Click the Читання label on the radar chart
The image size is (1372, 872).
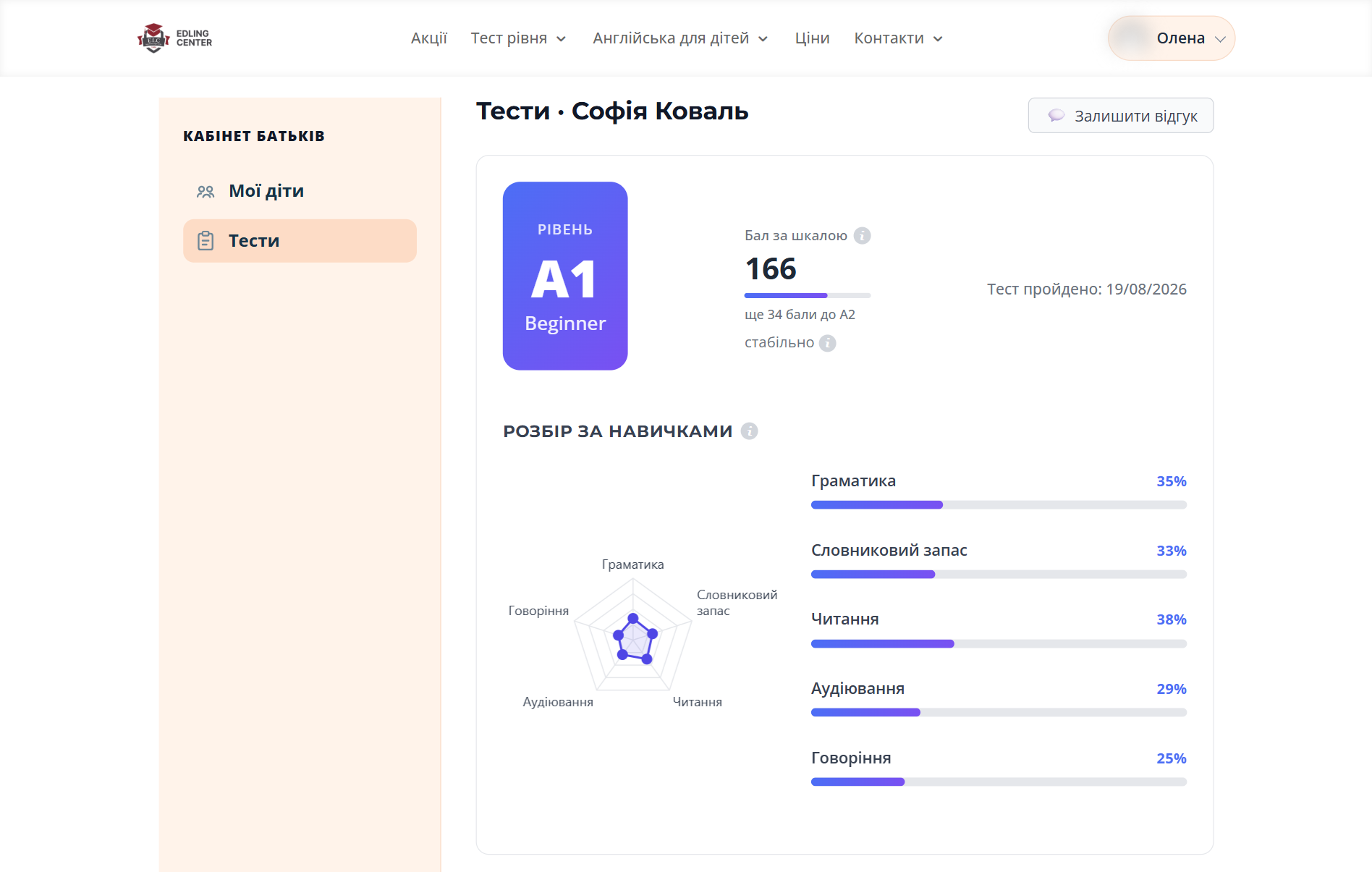[x=698, y=702]
